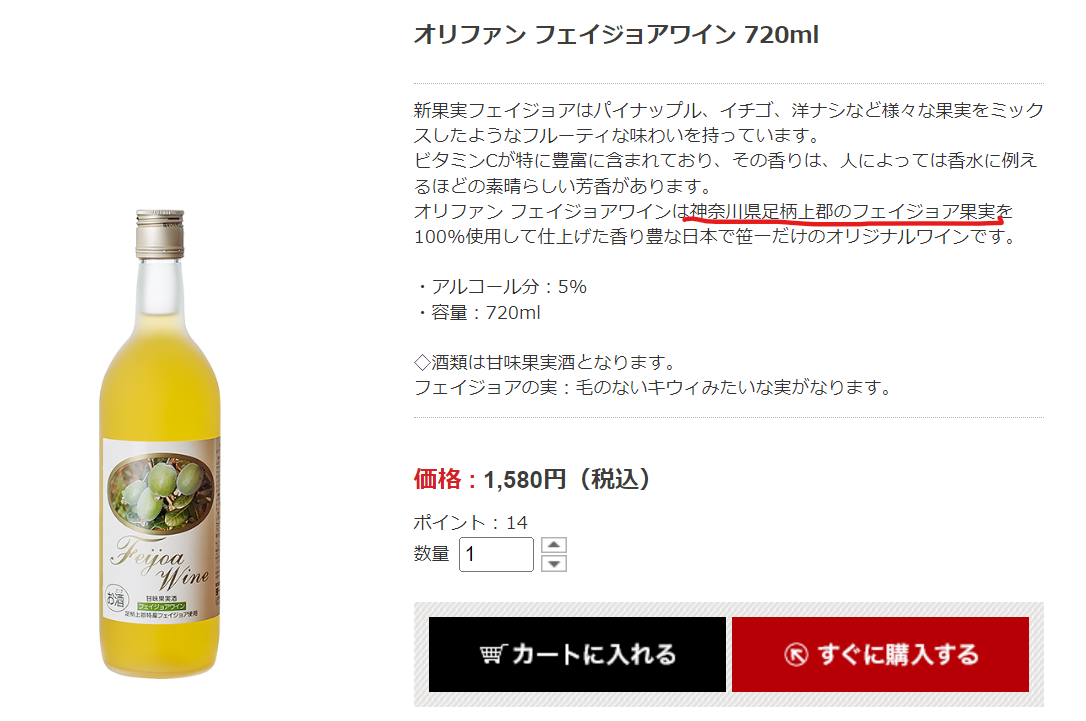
Task: Open the Feijoa wine bottle image
Action: [160, 443]
